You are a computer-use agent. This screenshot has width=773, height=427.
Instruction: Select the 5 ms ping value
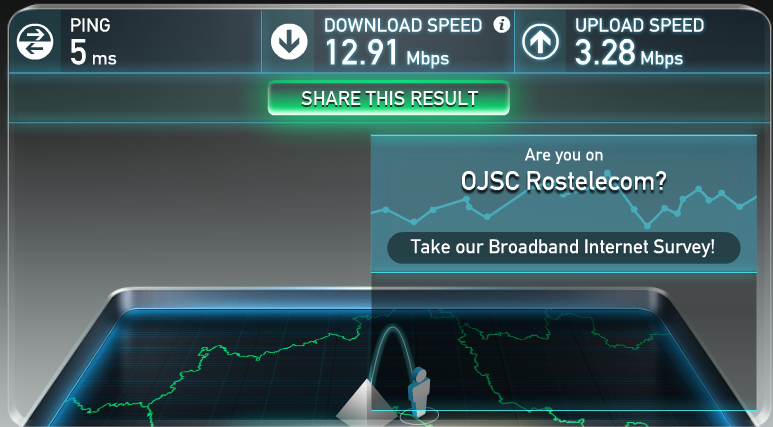93,53
